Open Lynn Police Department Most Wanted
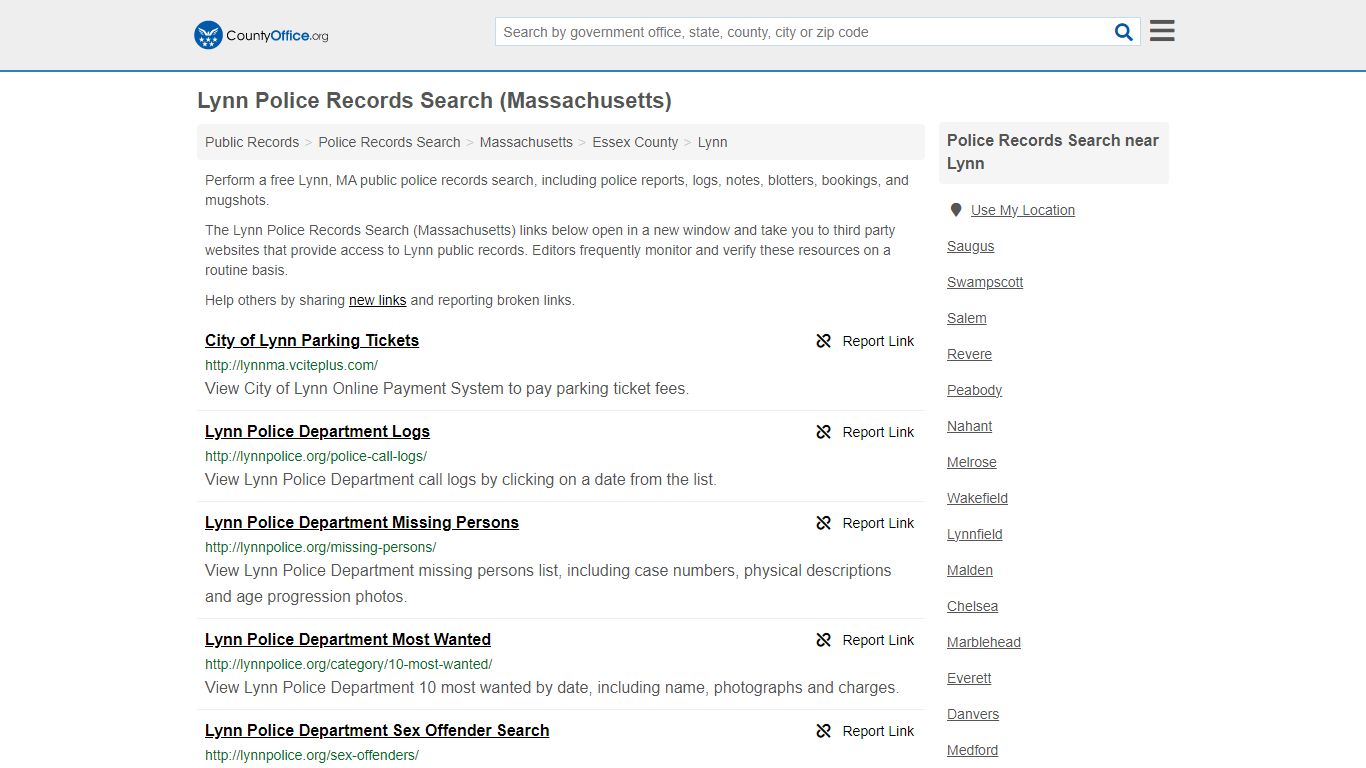Screen dimensions: 1366x768 pyautogui.click(x=348, y=639)
